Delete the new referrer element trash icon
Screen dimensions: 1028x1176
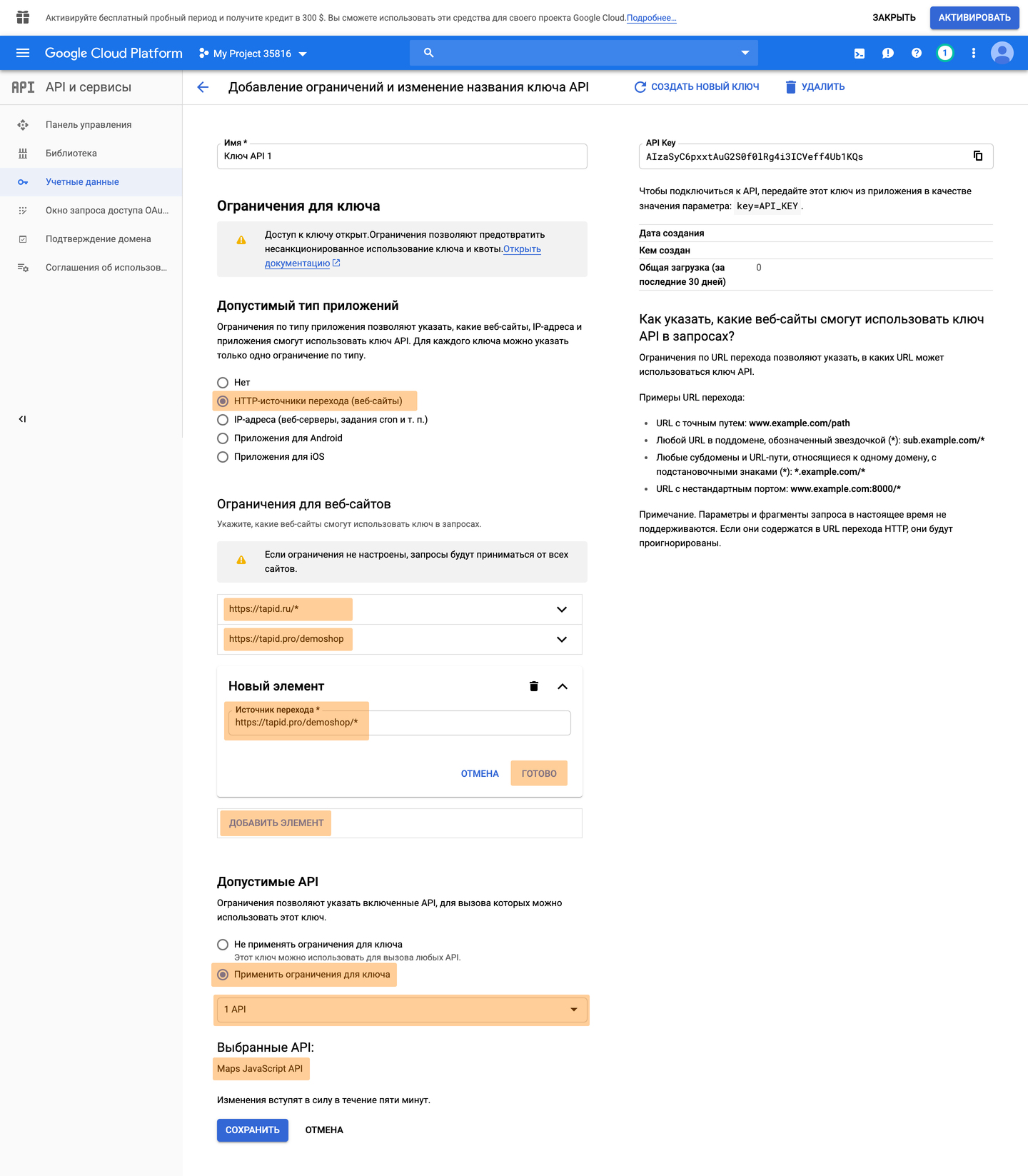pyautogui.click(x=533, y=686)
